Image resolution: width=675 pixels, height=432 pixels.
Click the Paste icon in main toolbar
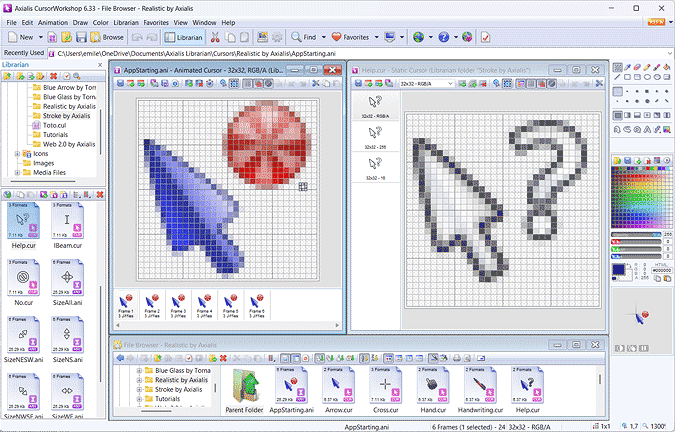click(x=245, y=37)
